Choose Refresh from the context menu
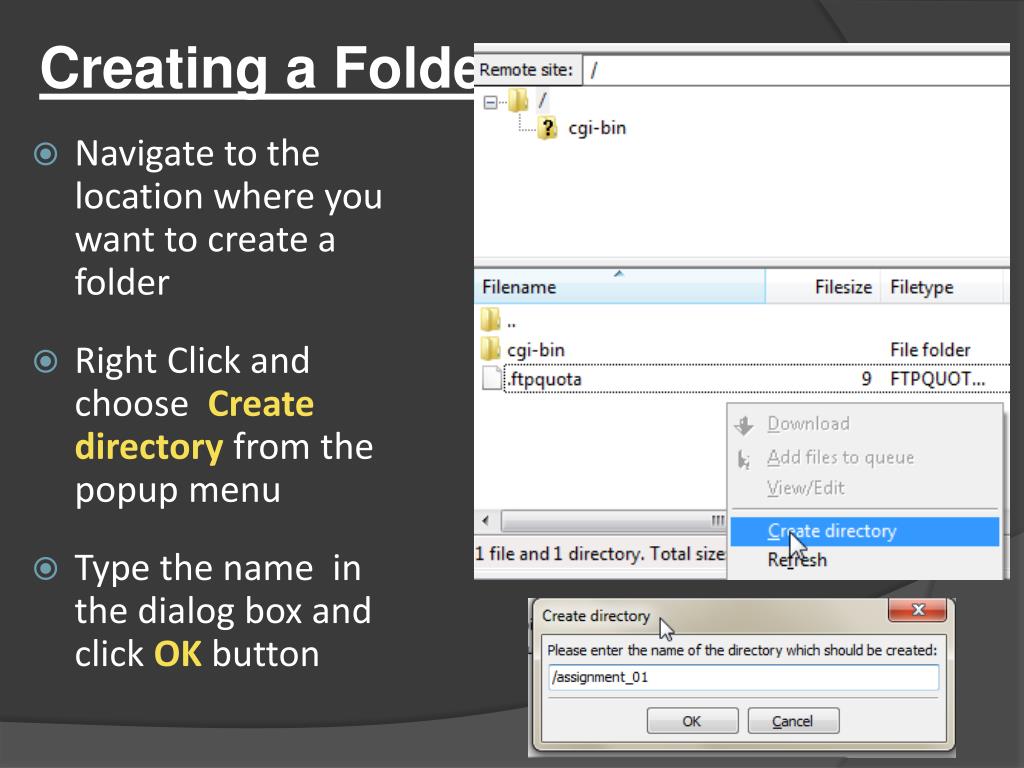 pyautogui.click(x=797, y=560)
